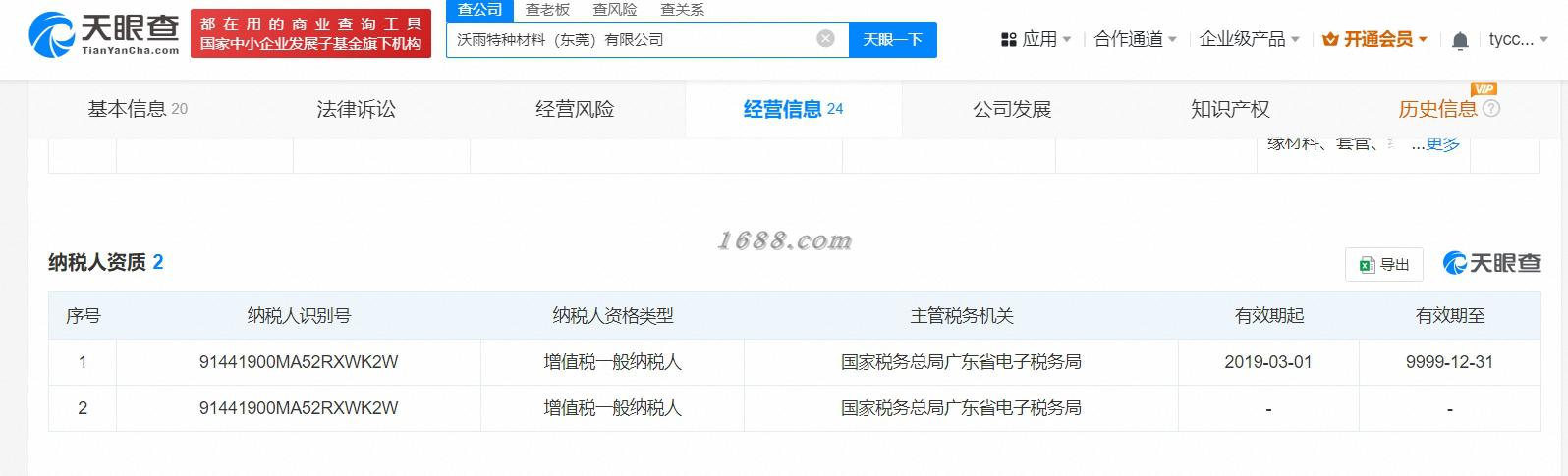Click the 主管税务机关 column header

pos(962,316)
